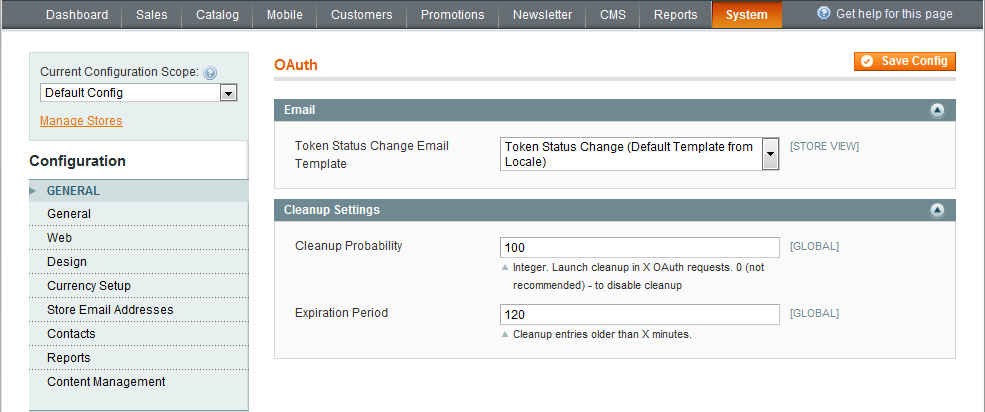Collapse the Cleanup Settings section arrow icon
985x412 pixels.
937,211
